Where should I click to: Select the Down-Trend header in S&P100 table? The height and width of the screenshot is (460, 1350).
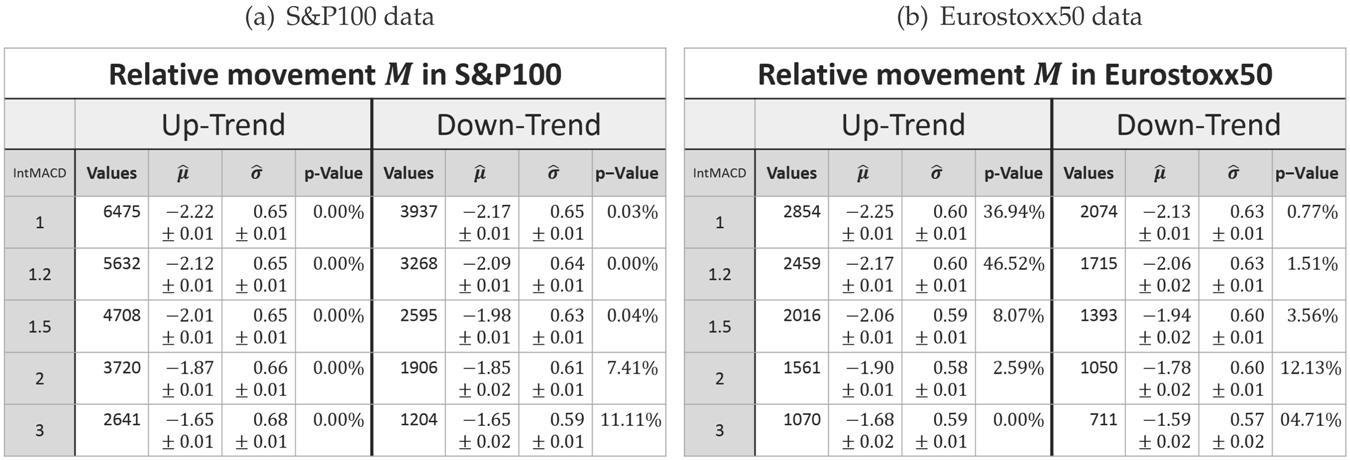(518, 125)
